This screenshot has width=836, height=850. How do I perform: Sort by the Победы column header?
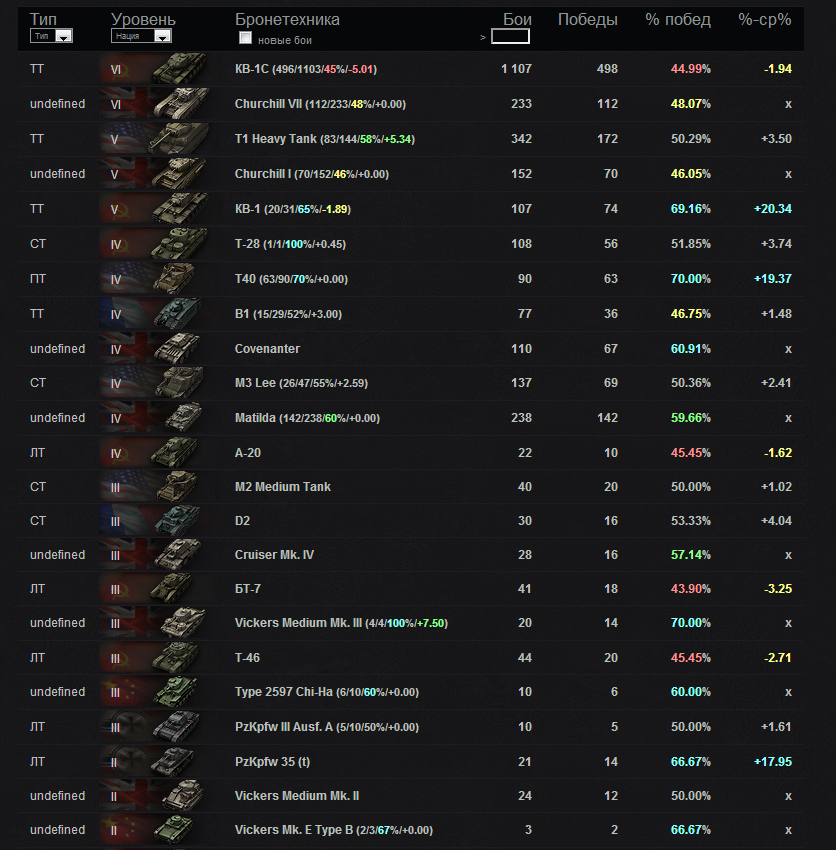coord(588,20)
